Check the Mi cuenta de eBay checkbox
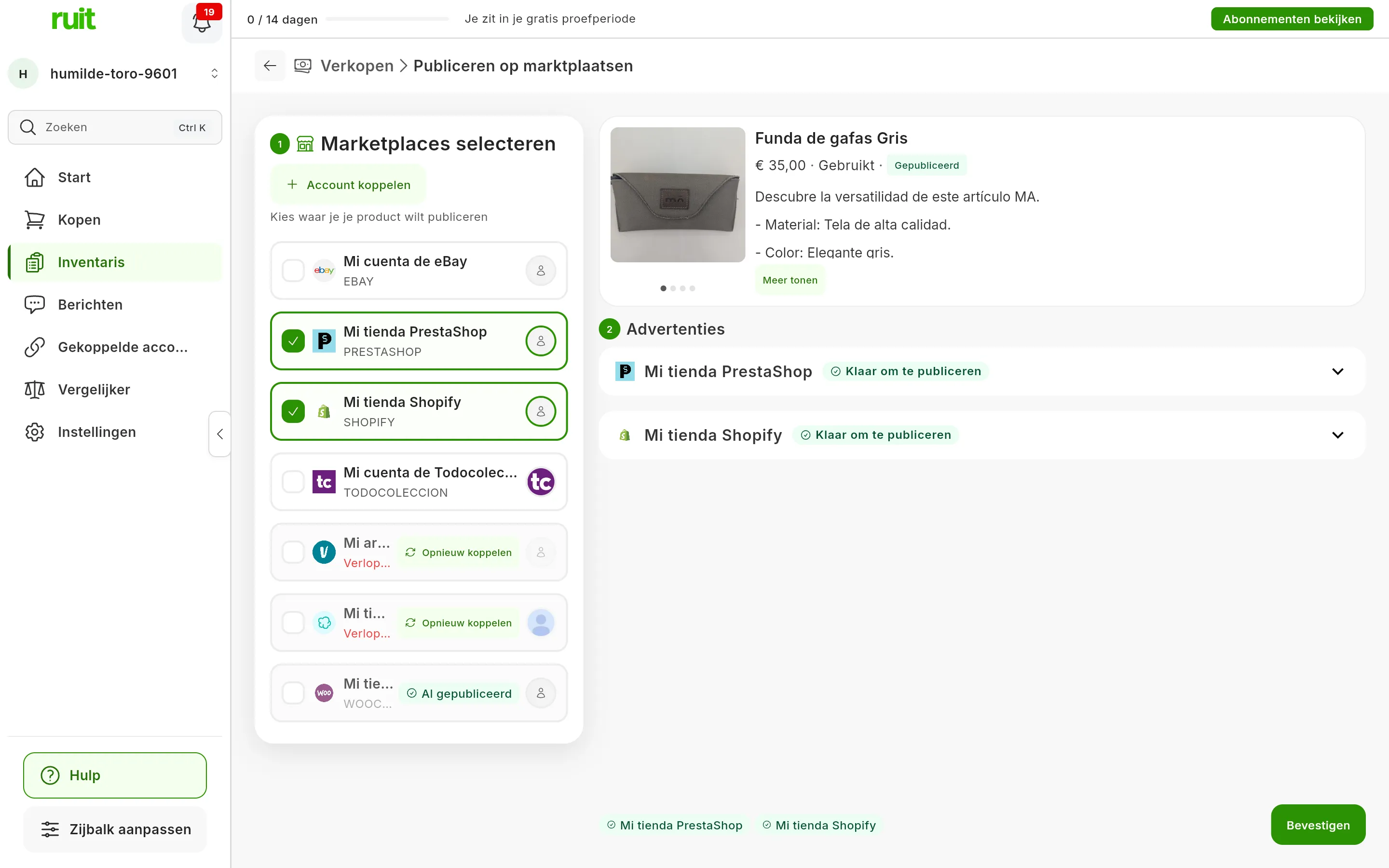The height and width of the screenshot is (868, 1389). (293, 271)
